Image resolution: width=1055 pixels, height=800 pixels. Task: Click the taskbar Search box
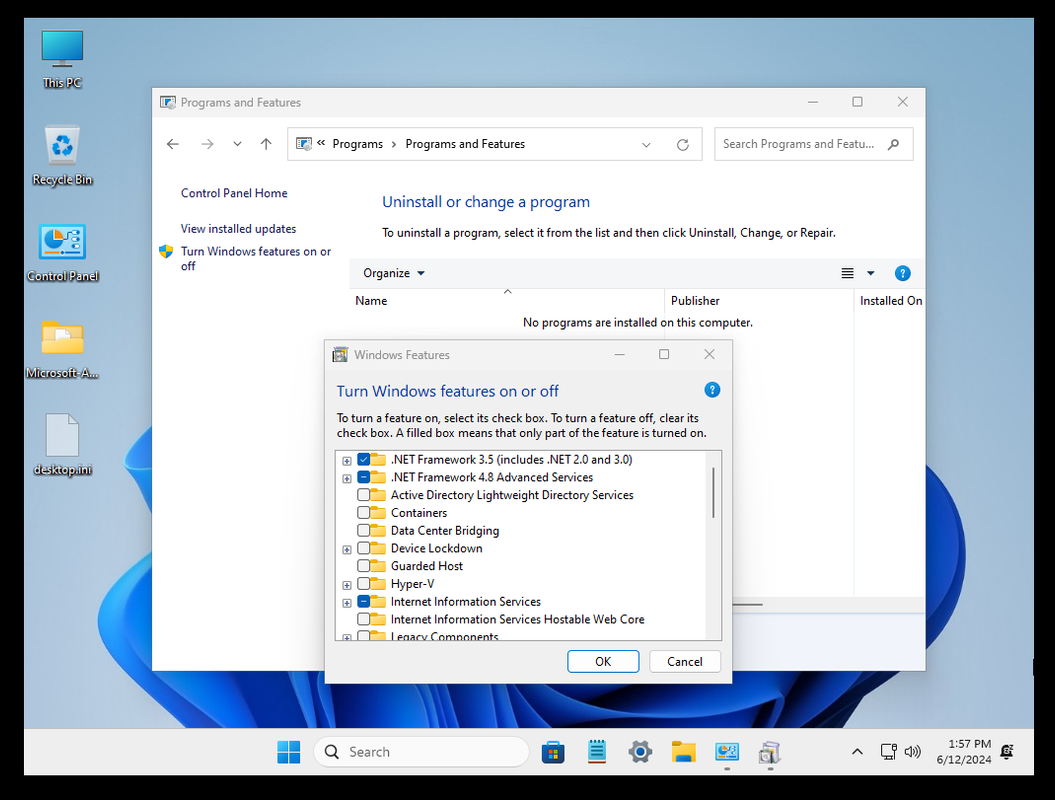point(421,752)
